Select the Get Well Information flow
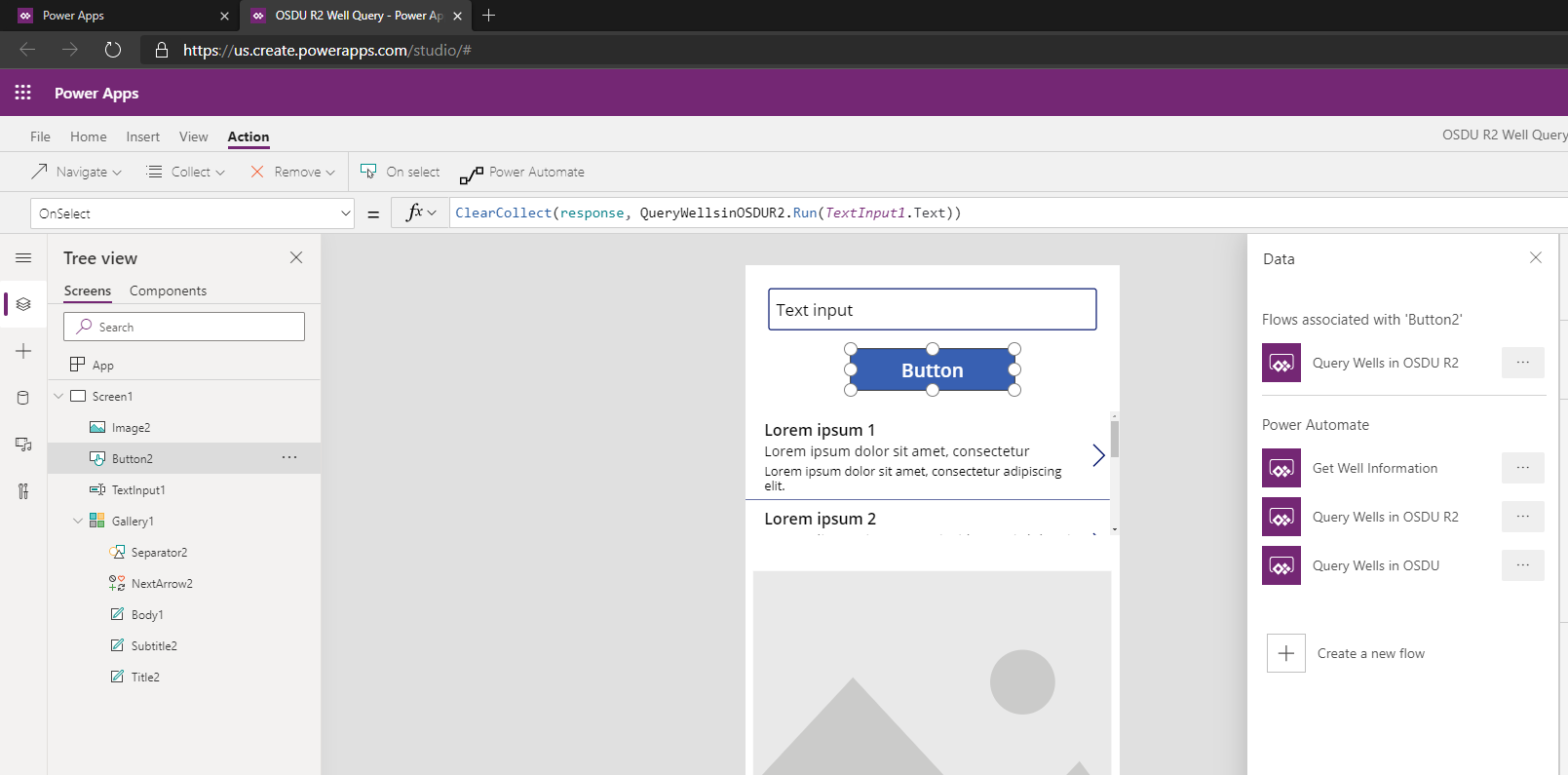The image size is (1568, 775). (1375, 468)
